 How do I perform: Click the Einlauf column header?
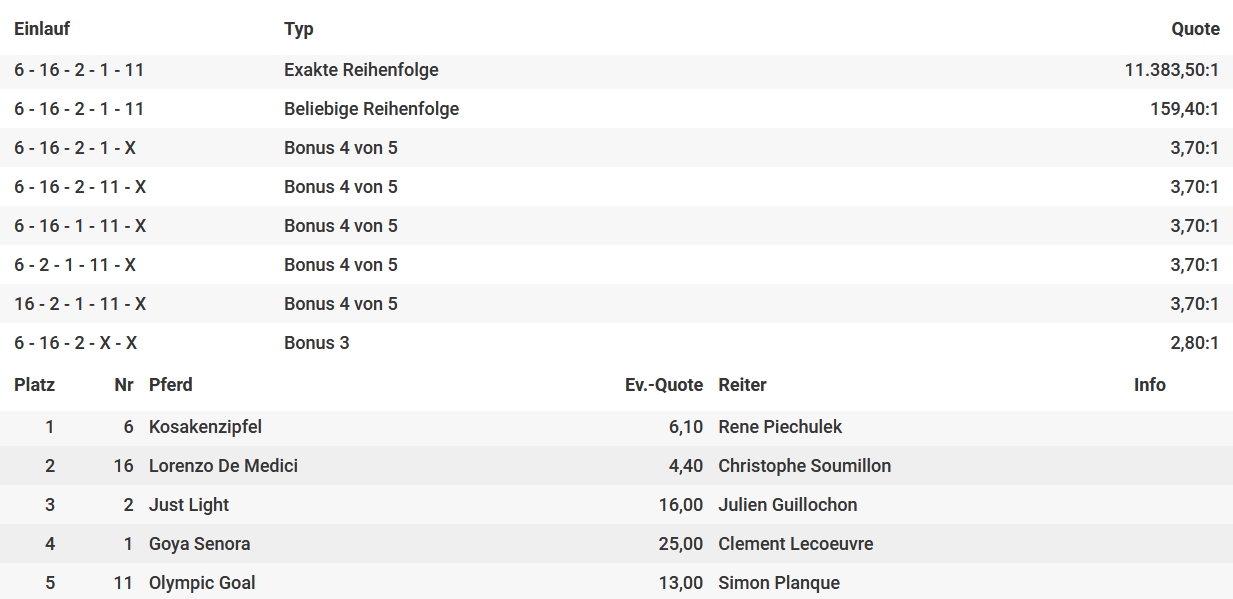click(42, 29)
